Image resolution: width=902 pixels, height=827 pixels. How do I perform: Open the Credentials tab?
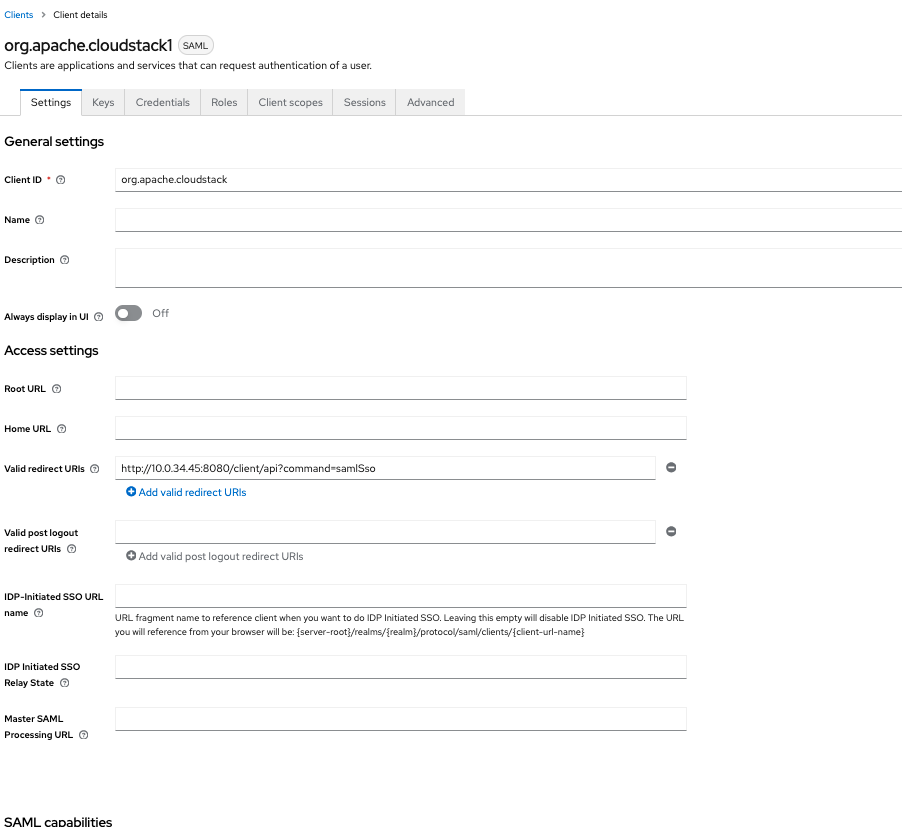pos(162,102)
